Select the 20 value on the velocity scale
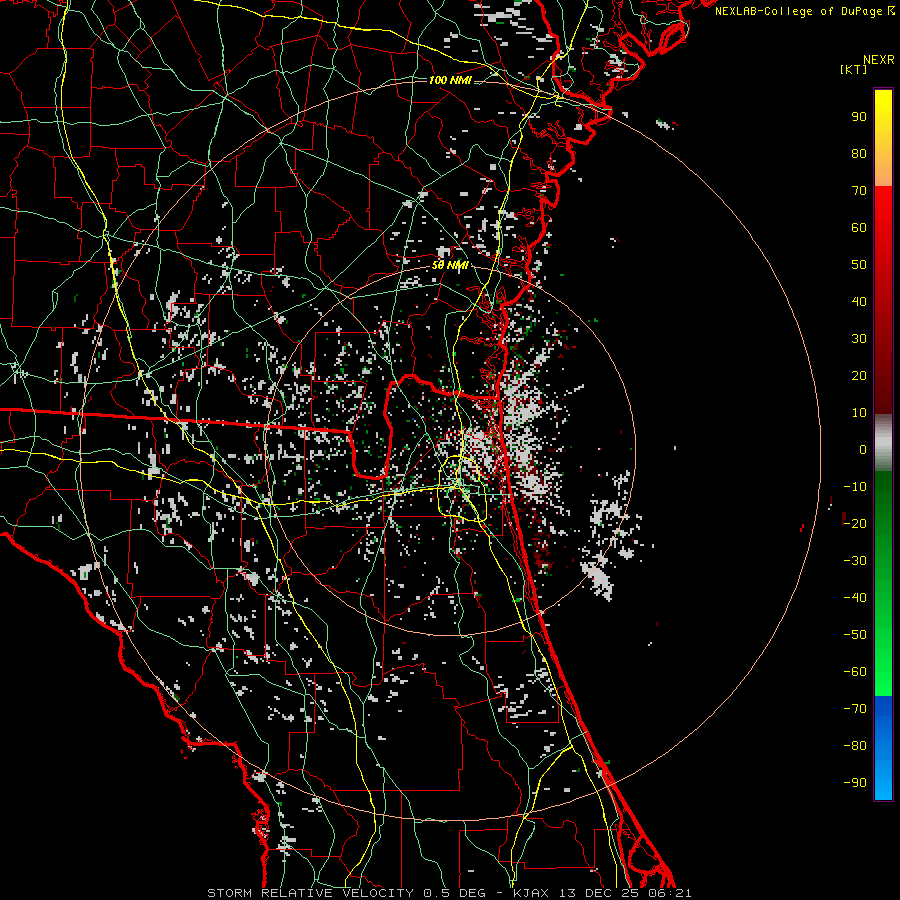Image resolution: width=900 pixels, height=900 pixels. (859, 376)
